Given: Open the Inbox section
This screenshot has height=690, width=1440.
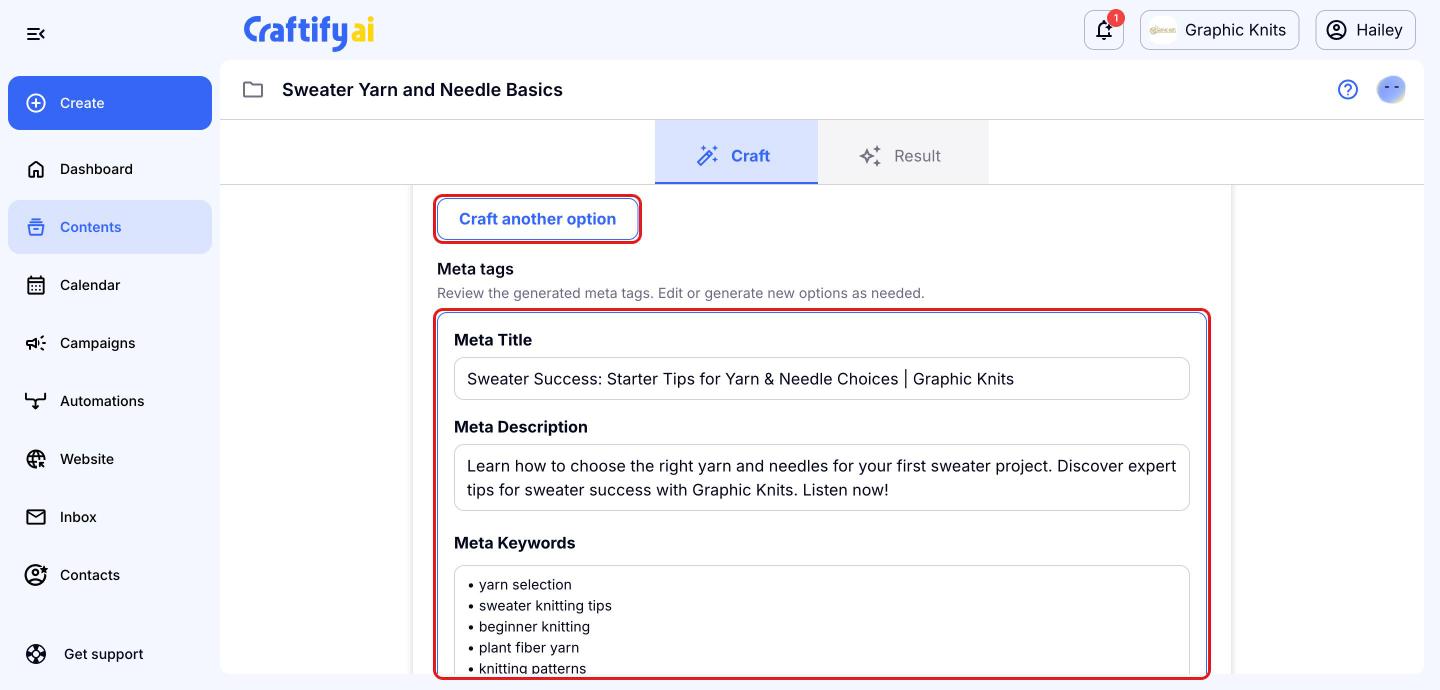Looking at the screenshot, I should (x=110, y=517).
